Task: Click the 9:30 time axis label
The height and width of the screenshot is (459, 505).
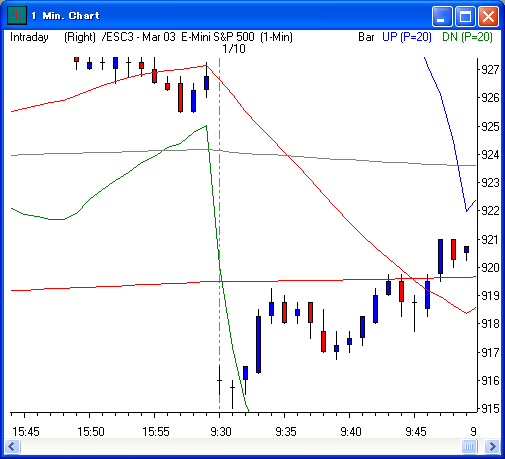Action: (221, 432)
